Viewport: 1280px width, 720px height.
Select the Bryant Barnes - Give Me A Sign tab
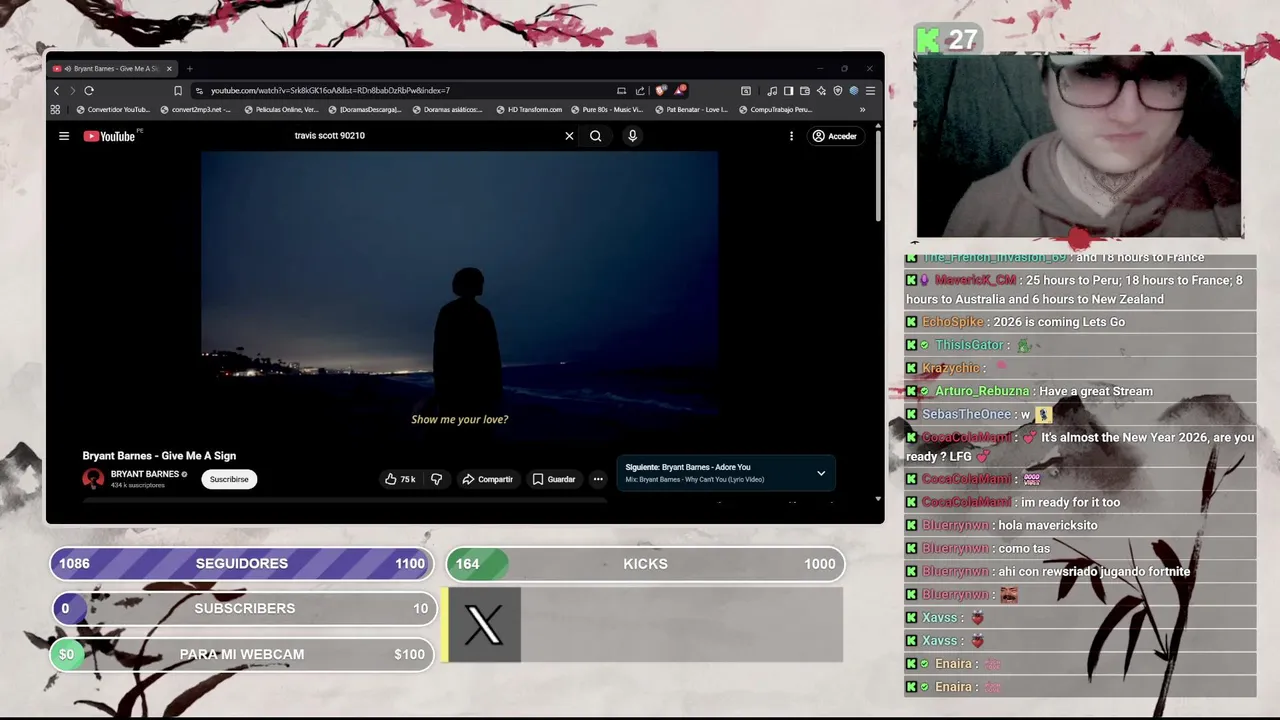click(113, 69)
